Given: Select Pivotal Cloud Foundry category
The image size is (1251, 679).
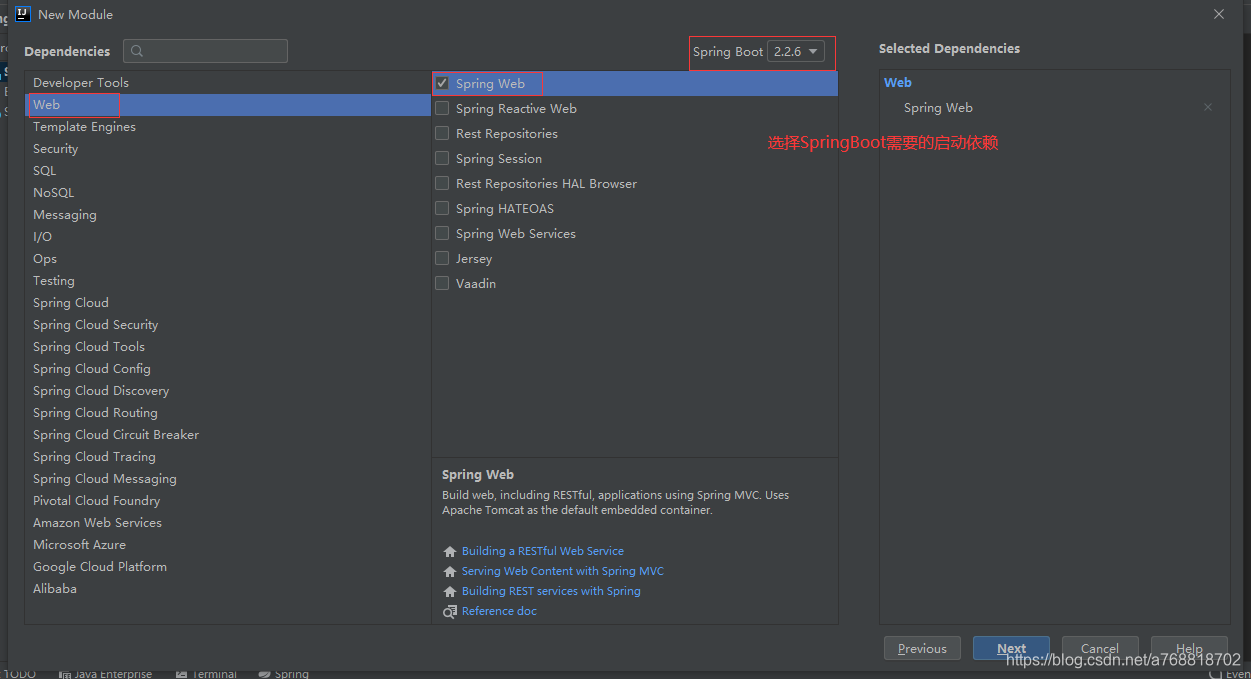Looking at the screenshot, I should [228, 501].
